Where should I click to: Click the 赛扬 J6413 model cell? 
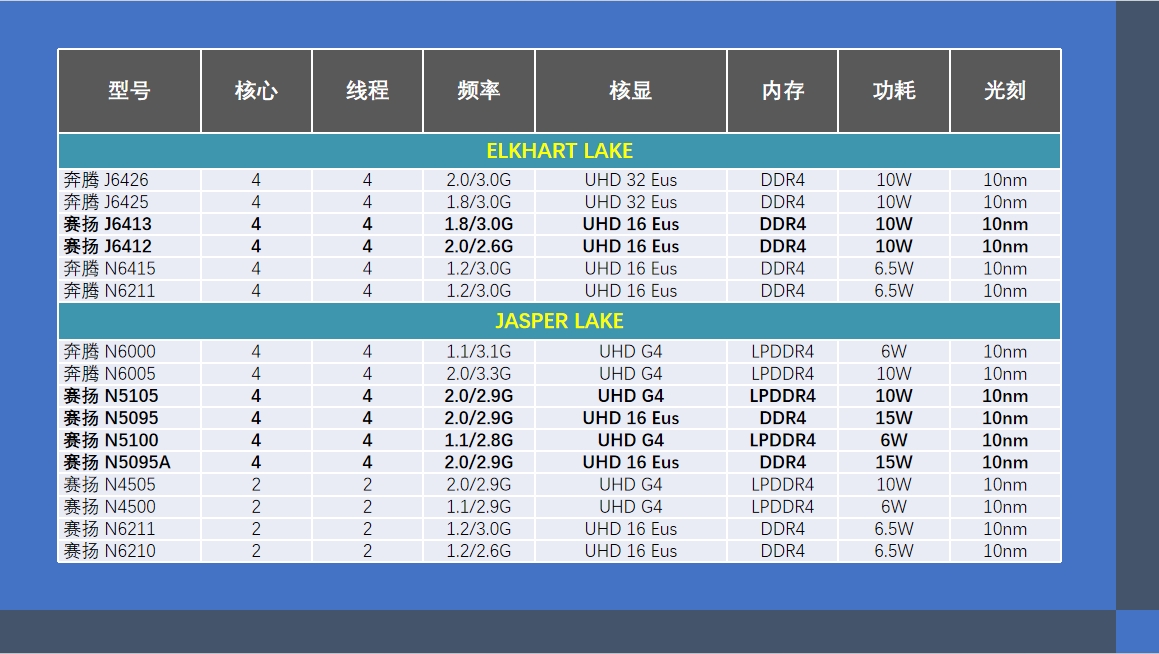click(129, 224)
